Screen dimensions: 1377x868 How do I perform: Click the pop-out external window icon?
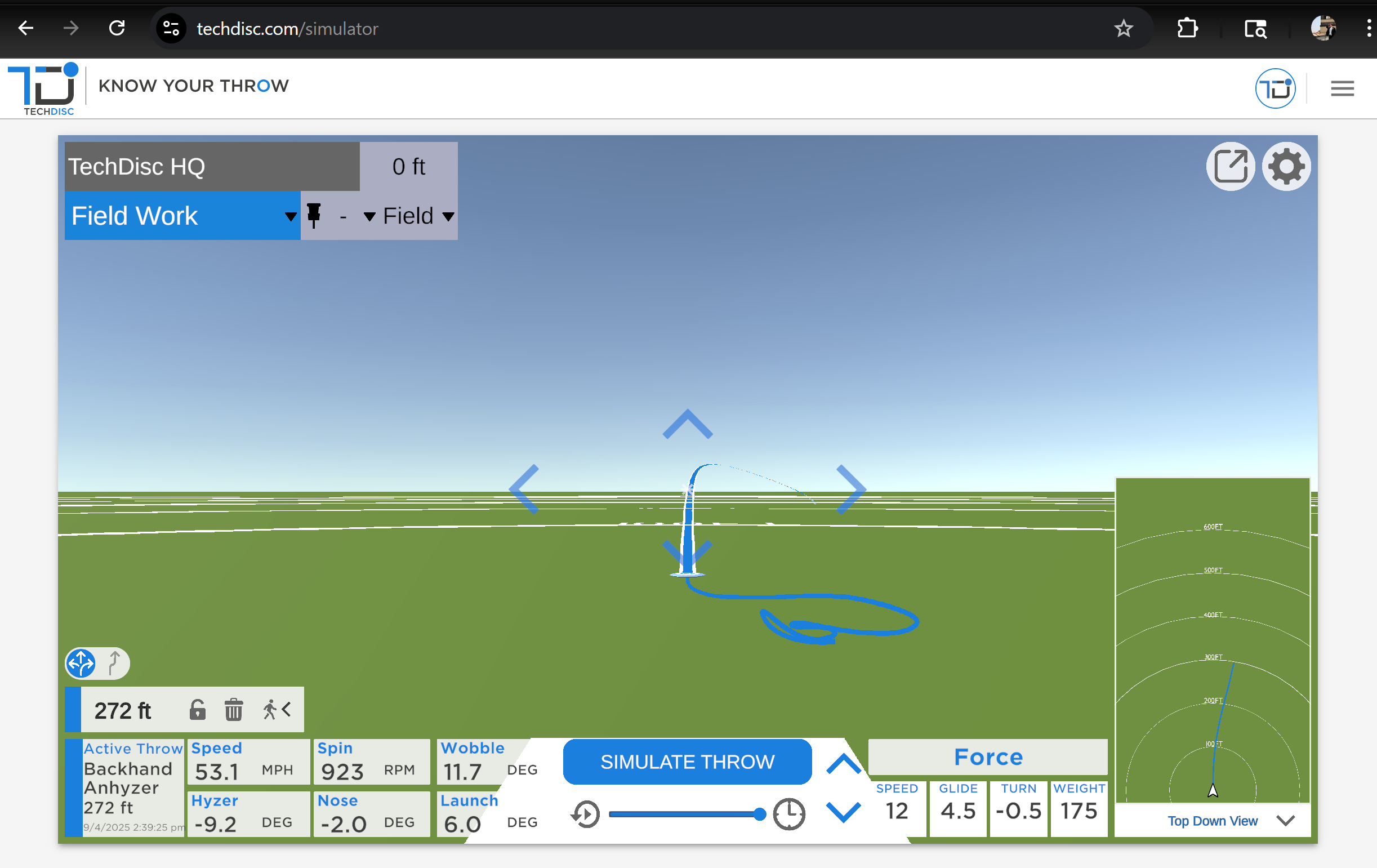[1231, 166]
